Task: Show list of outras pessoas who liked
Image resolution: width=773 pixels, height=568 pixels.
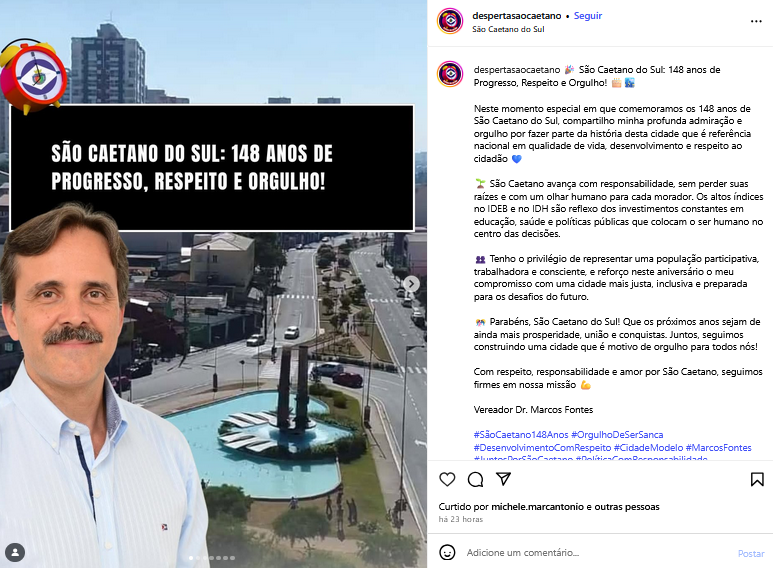Action: pos(627,507)
